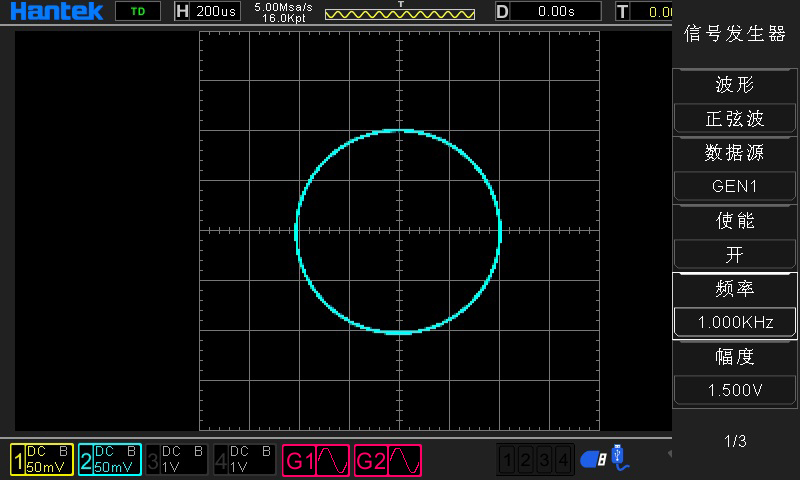This screenshot has width=800, height=480.
Task: Enable disabled channel 3 indicator
Action: tap(177, 460)
